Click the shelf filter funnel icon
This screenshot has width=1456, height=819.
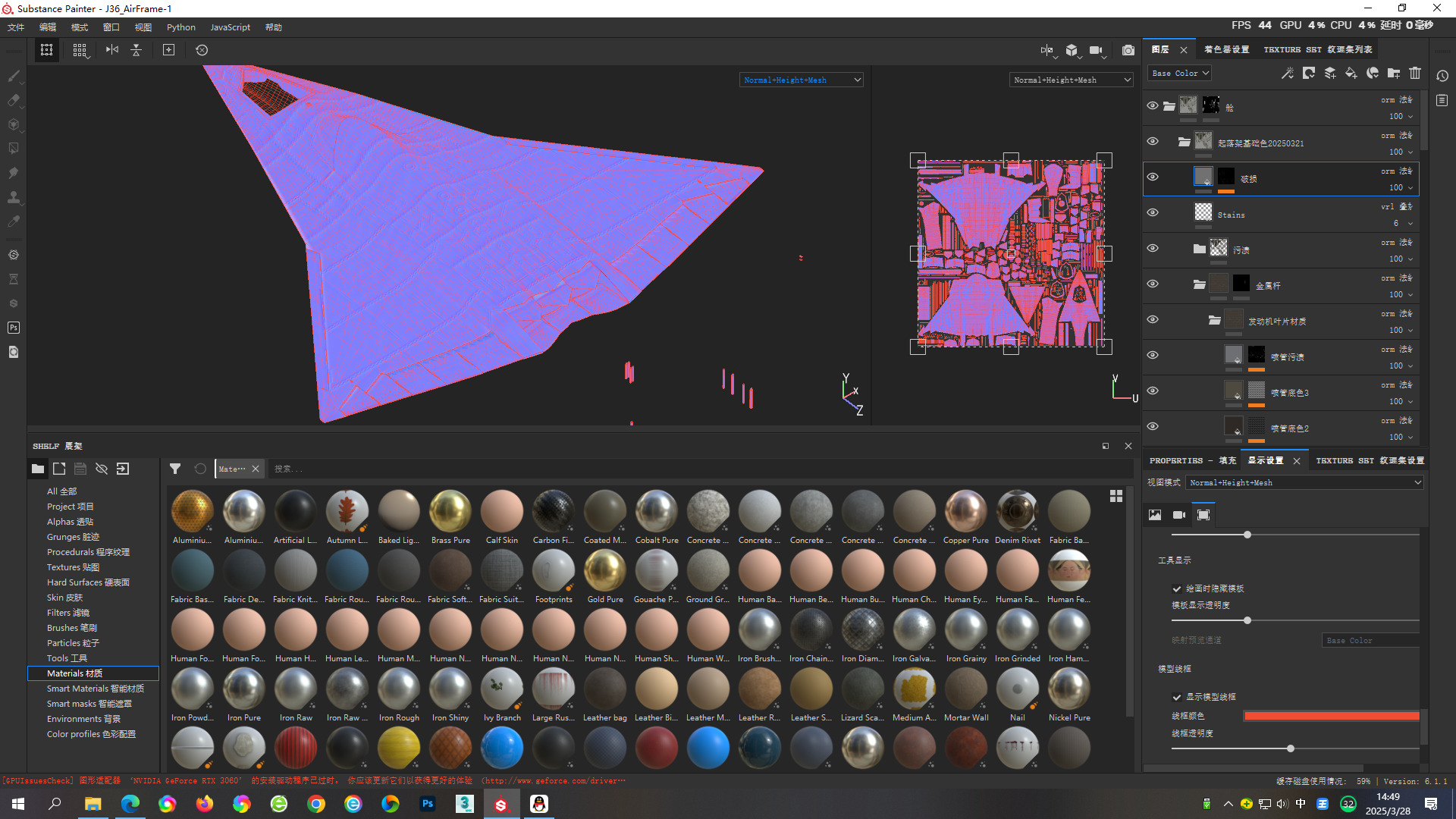click(175, 469)
